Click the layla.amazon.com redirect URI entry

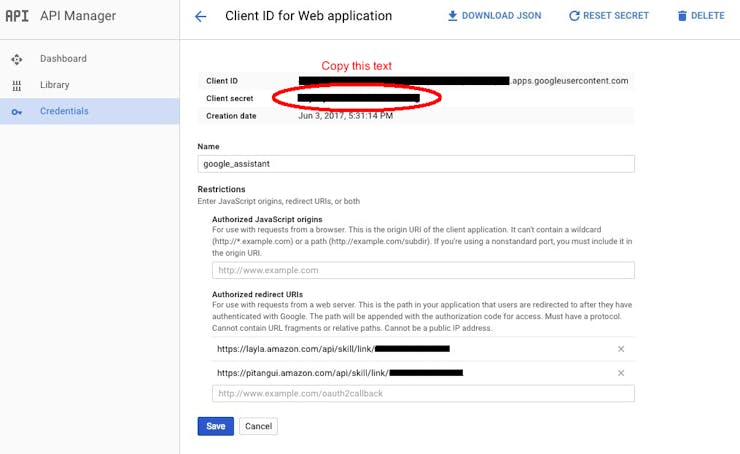coord(333,349)
